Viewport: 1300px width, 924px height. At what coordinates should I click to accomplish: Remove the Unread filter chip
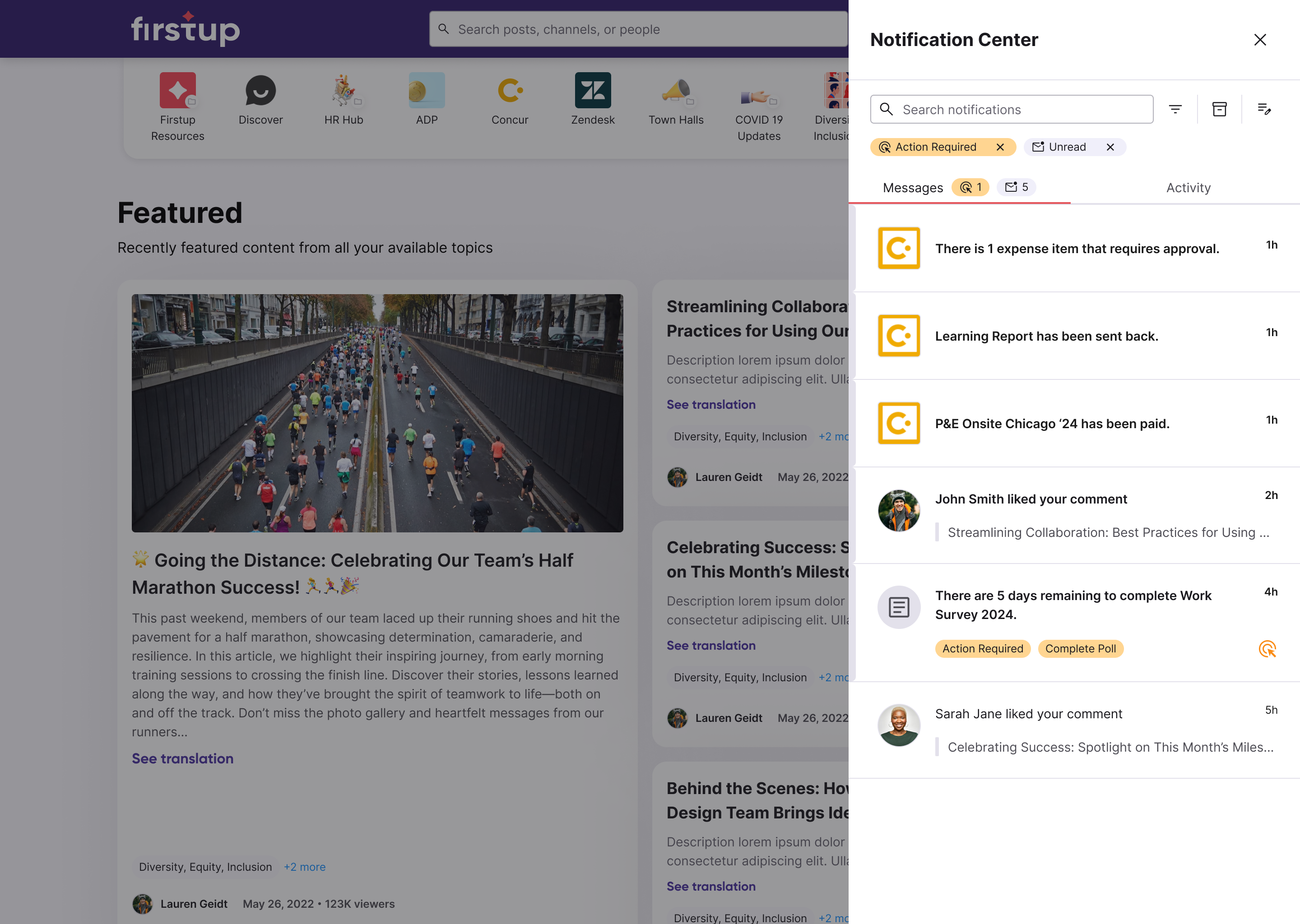pyautogui.click(x=1110, y=148)
